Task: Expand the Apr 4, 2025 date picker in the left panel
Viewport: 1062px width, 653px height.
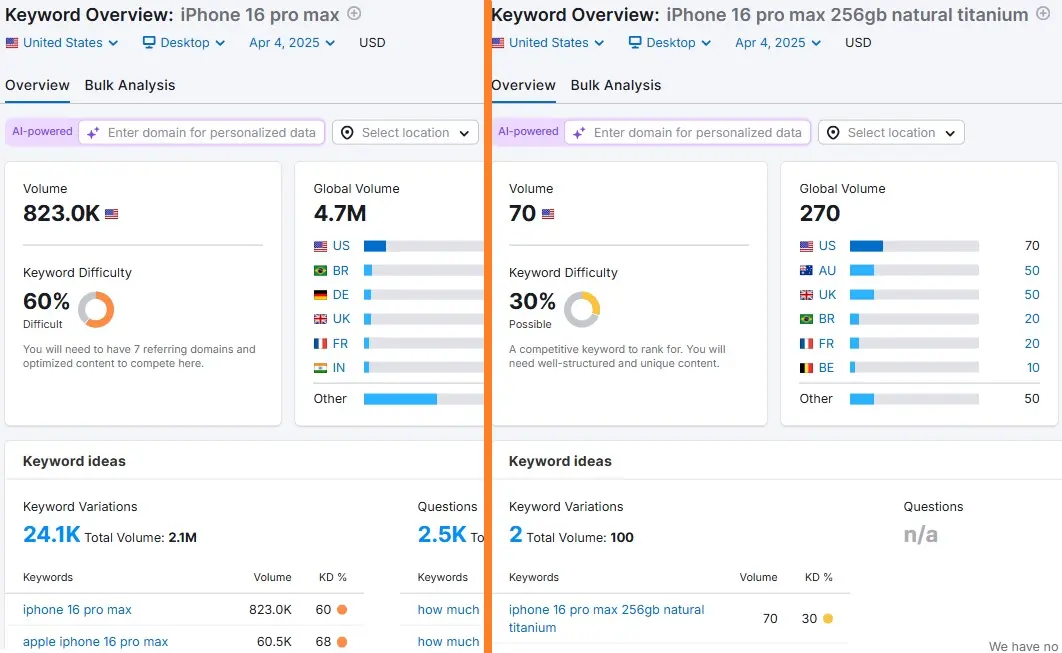Action: (292, 43)
